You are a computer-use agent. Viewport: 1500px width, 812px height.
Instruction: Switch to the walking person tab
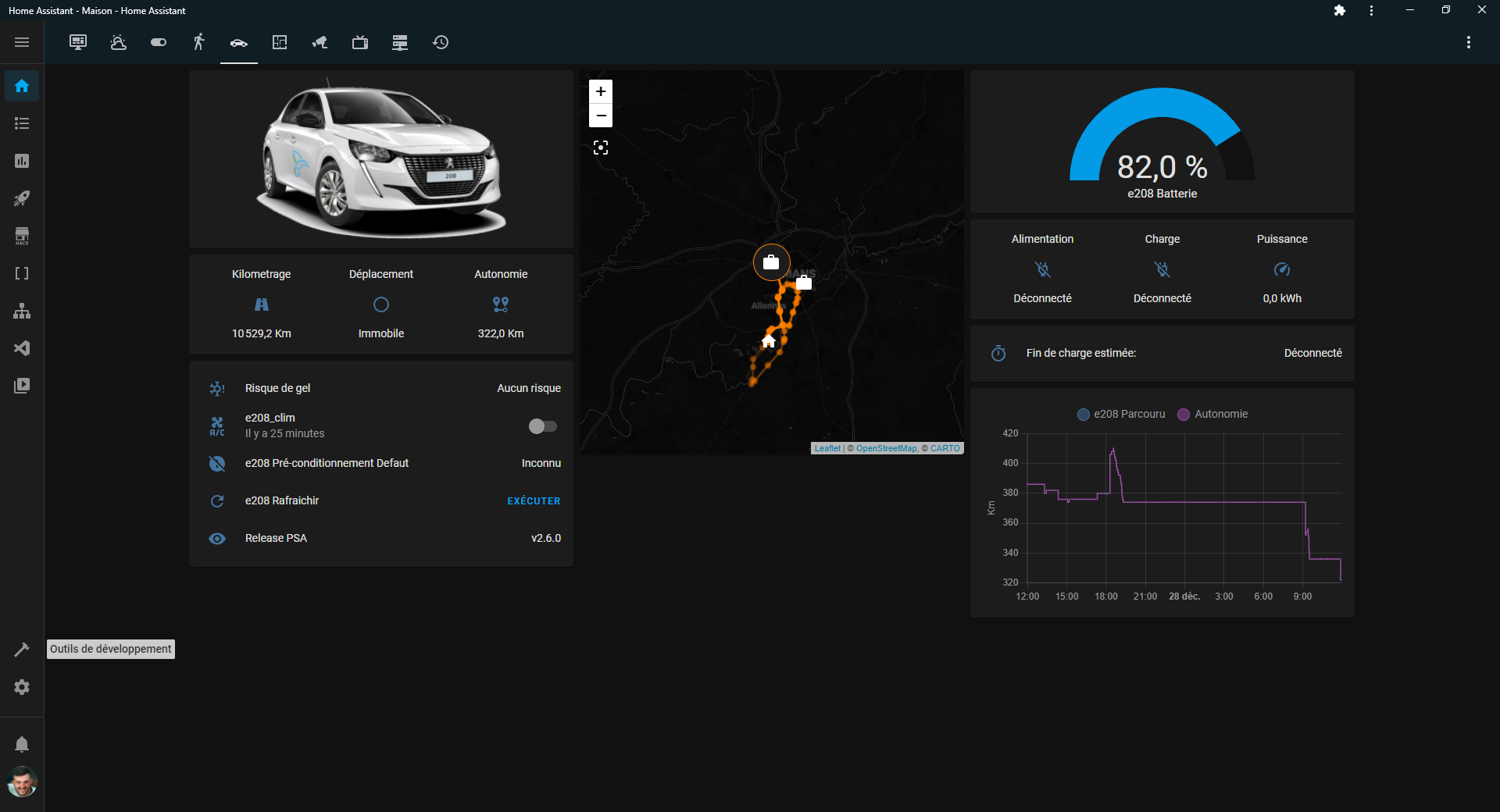pyautogui.click(x=198, y=42)
